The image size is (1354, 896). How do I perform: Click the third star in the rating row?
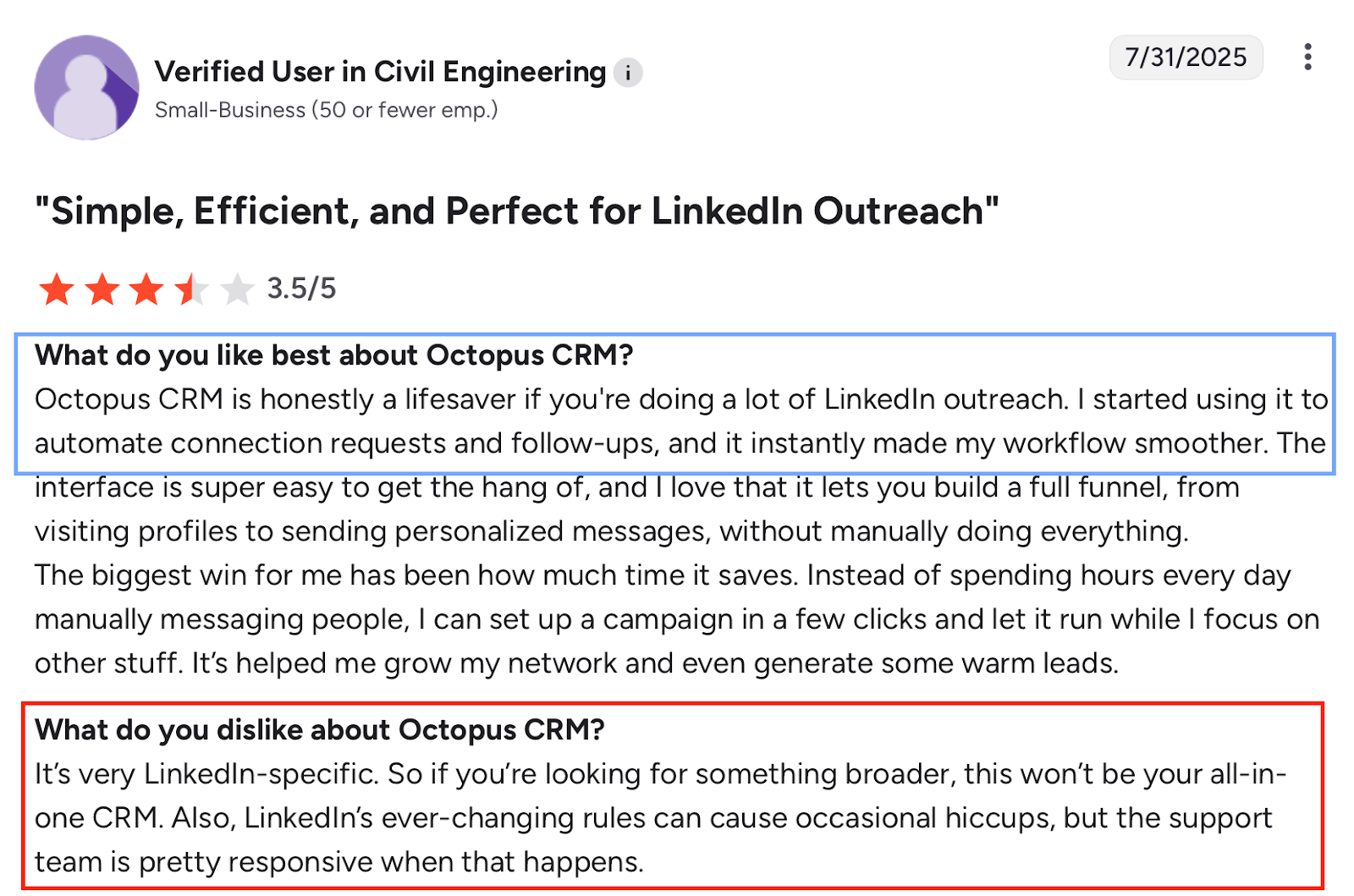[147, 289]
